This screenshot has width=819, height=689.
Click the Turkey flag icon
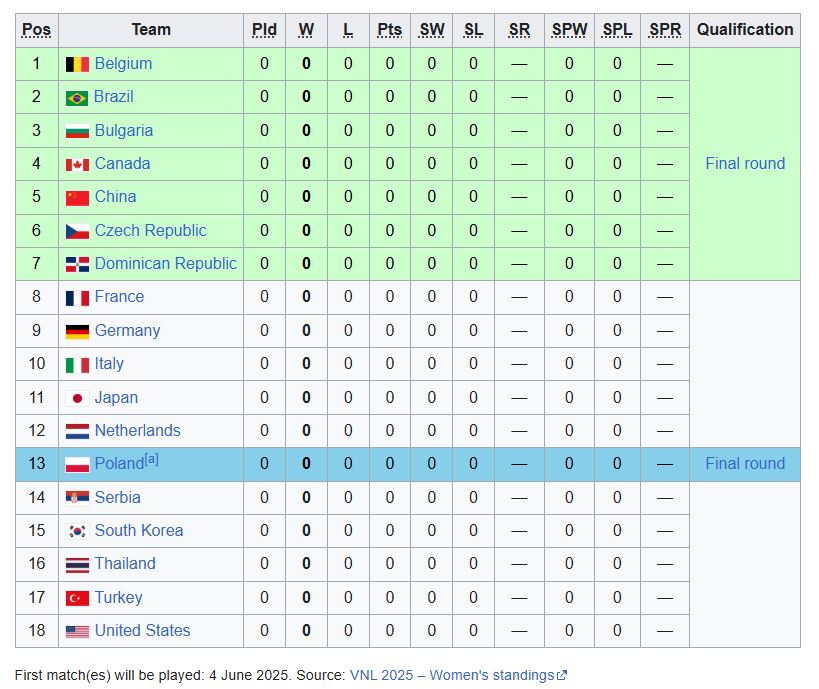point(77,598)
